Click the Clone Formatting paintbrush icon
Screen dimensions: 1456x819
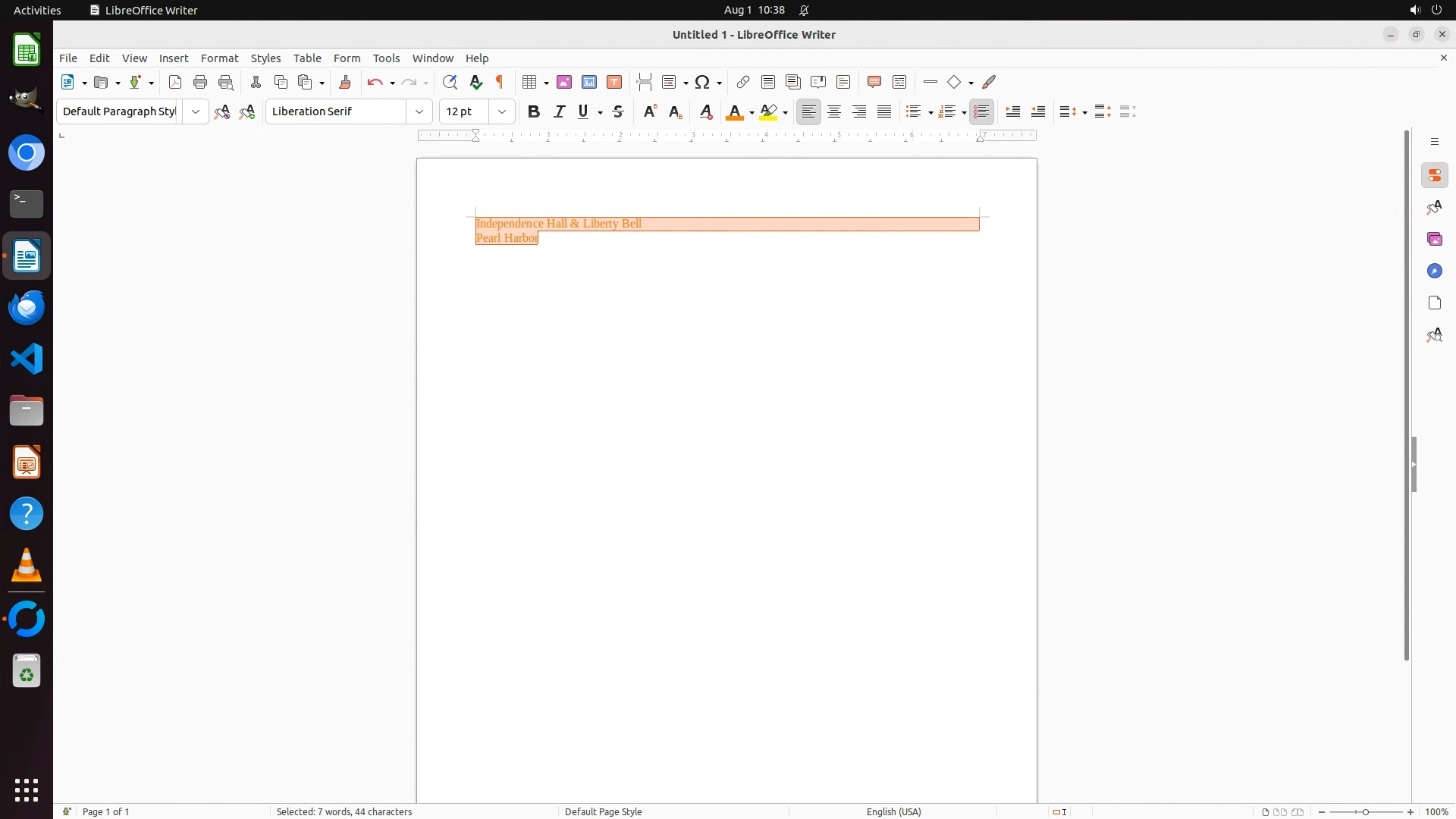tap(345, 82)
